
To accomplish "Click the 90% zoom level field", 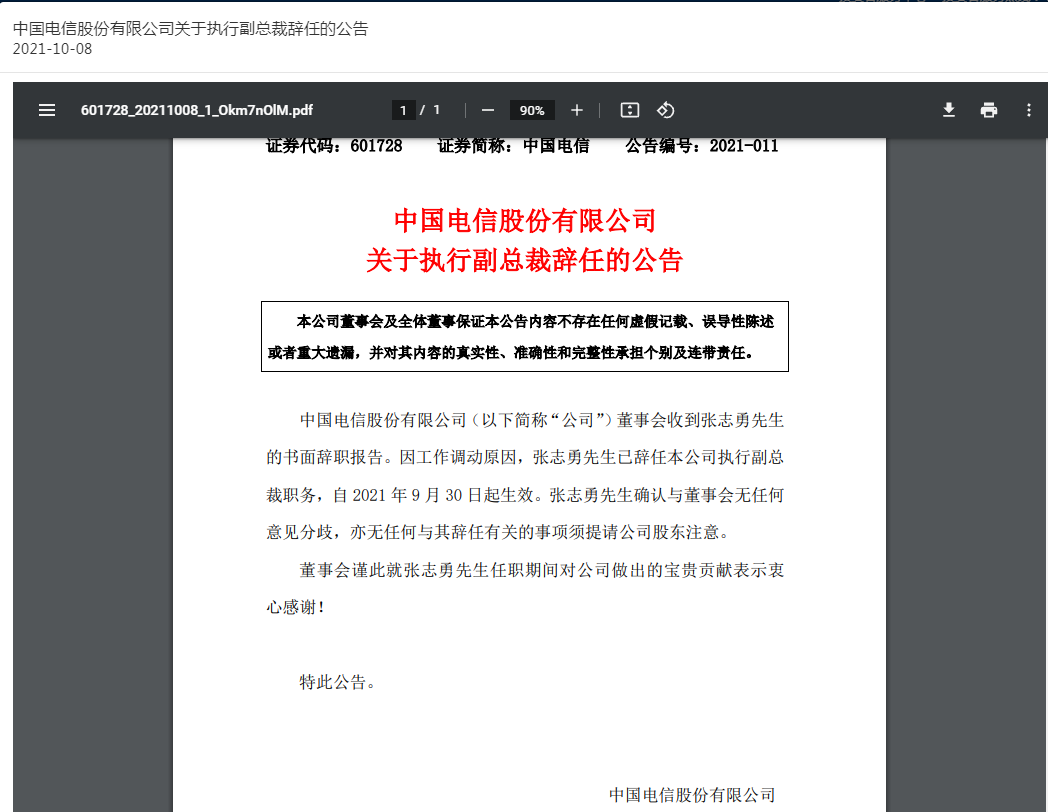I will coord(532,110).
